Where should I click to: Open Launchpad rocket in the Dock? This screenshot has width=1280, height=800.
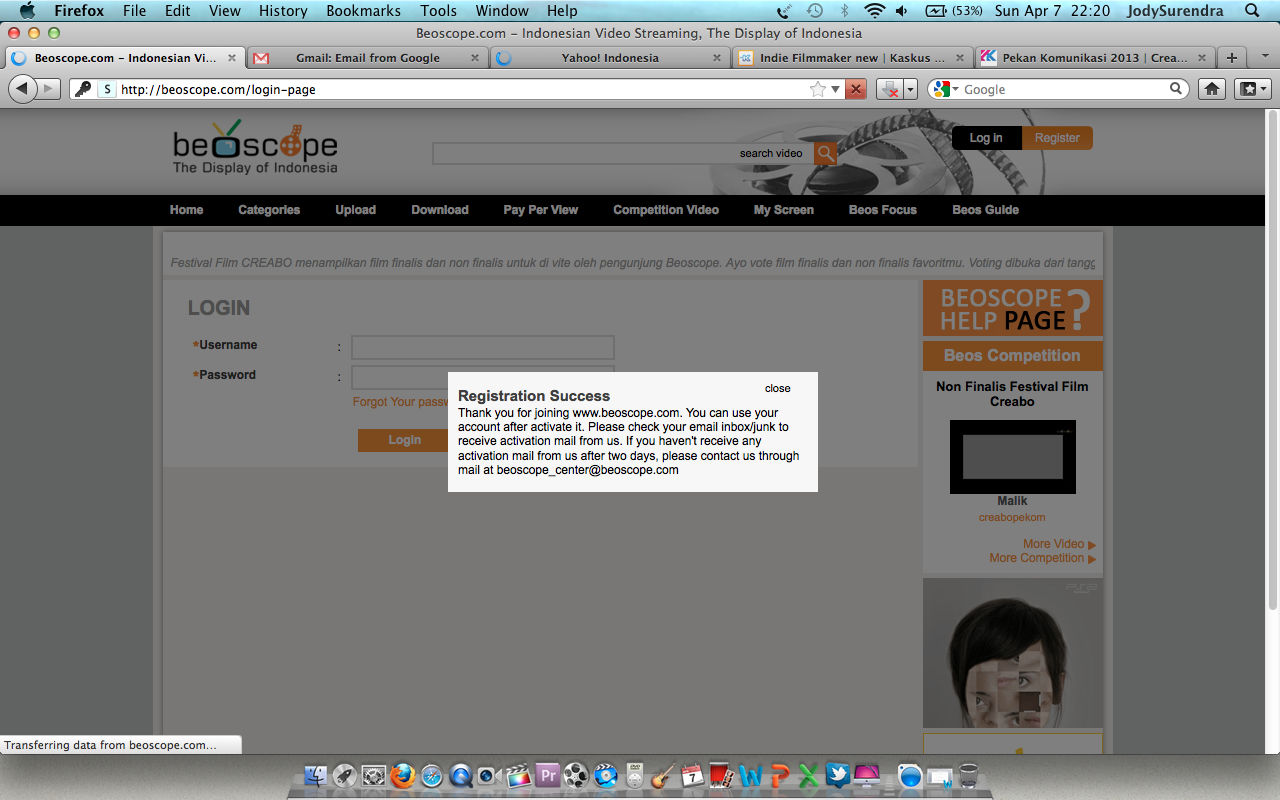click(x=345, y=775)
